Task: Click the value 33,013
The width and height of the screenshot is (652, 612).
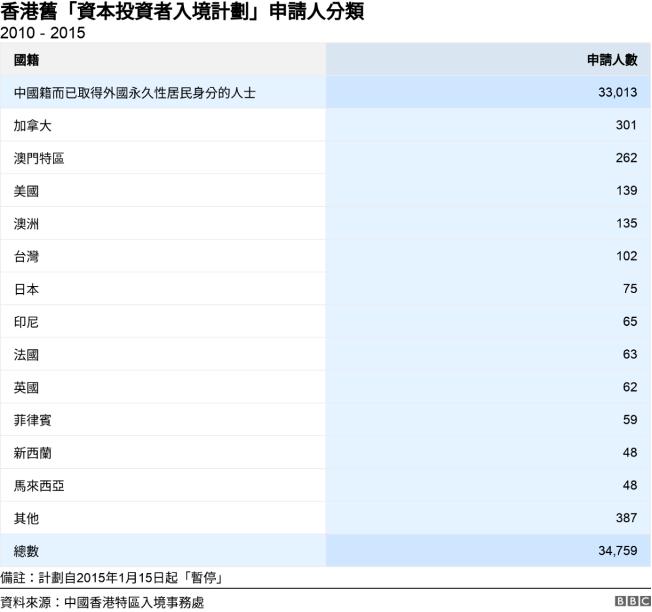Action: [617, 92]
